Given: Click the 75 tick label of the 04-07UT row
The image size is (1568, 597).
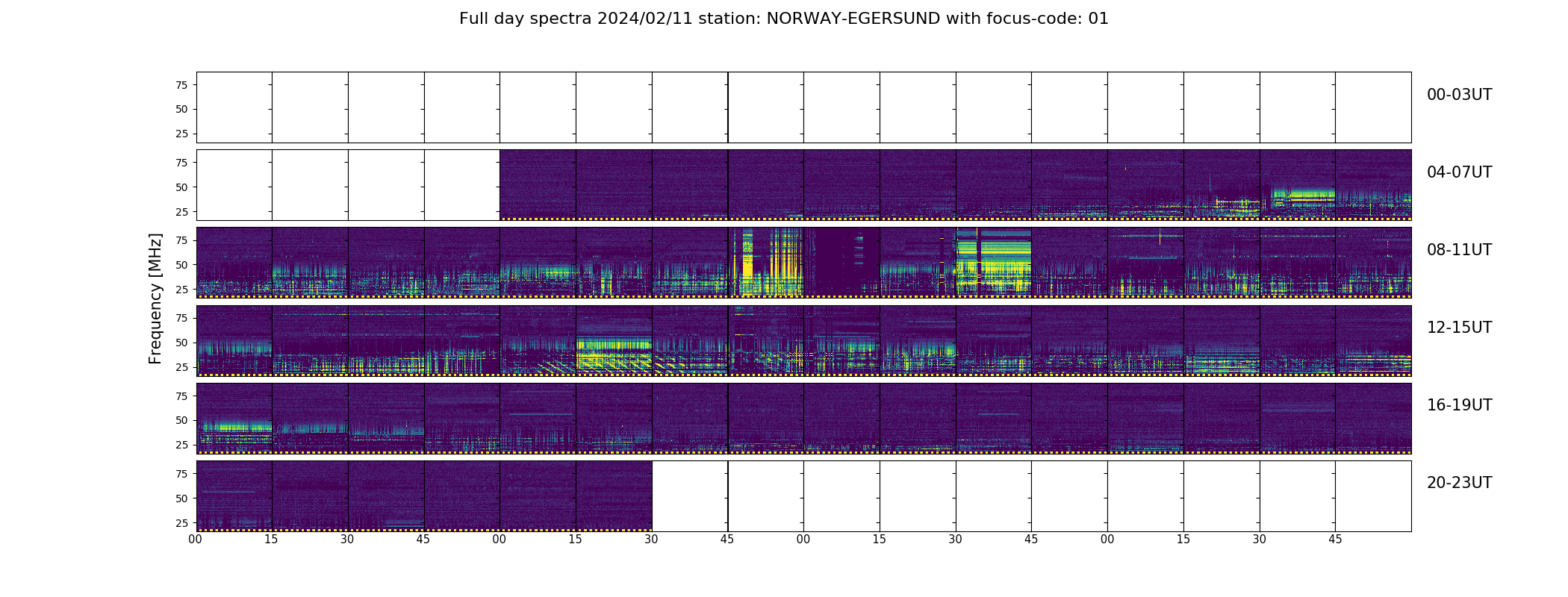Looking at the screenshot, I should click(x=181, y=163).
